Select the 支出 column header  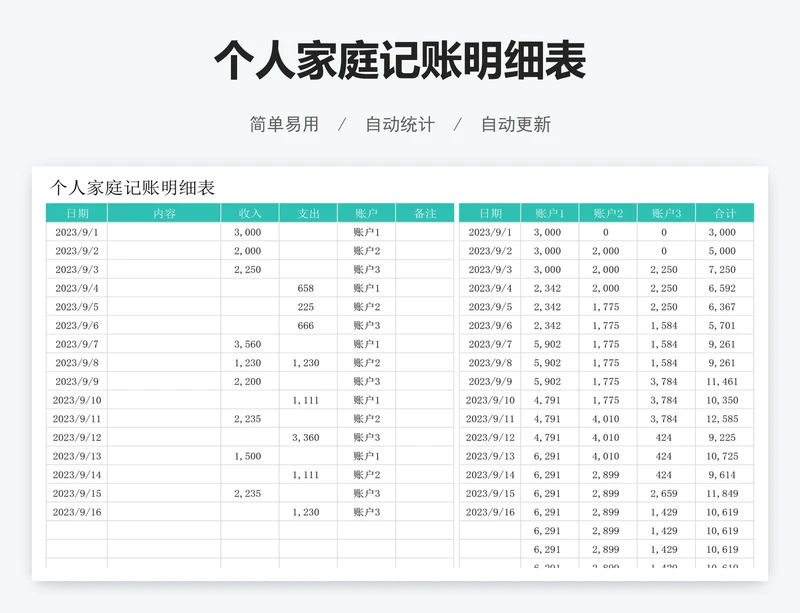(x=308, y=213)
